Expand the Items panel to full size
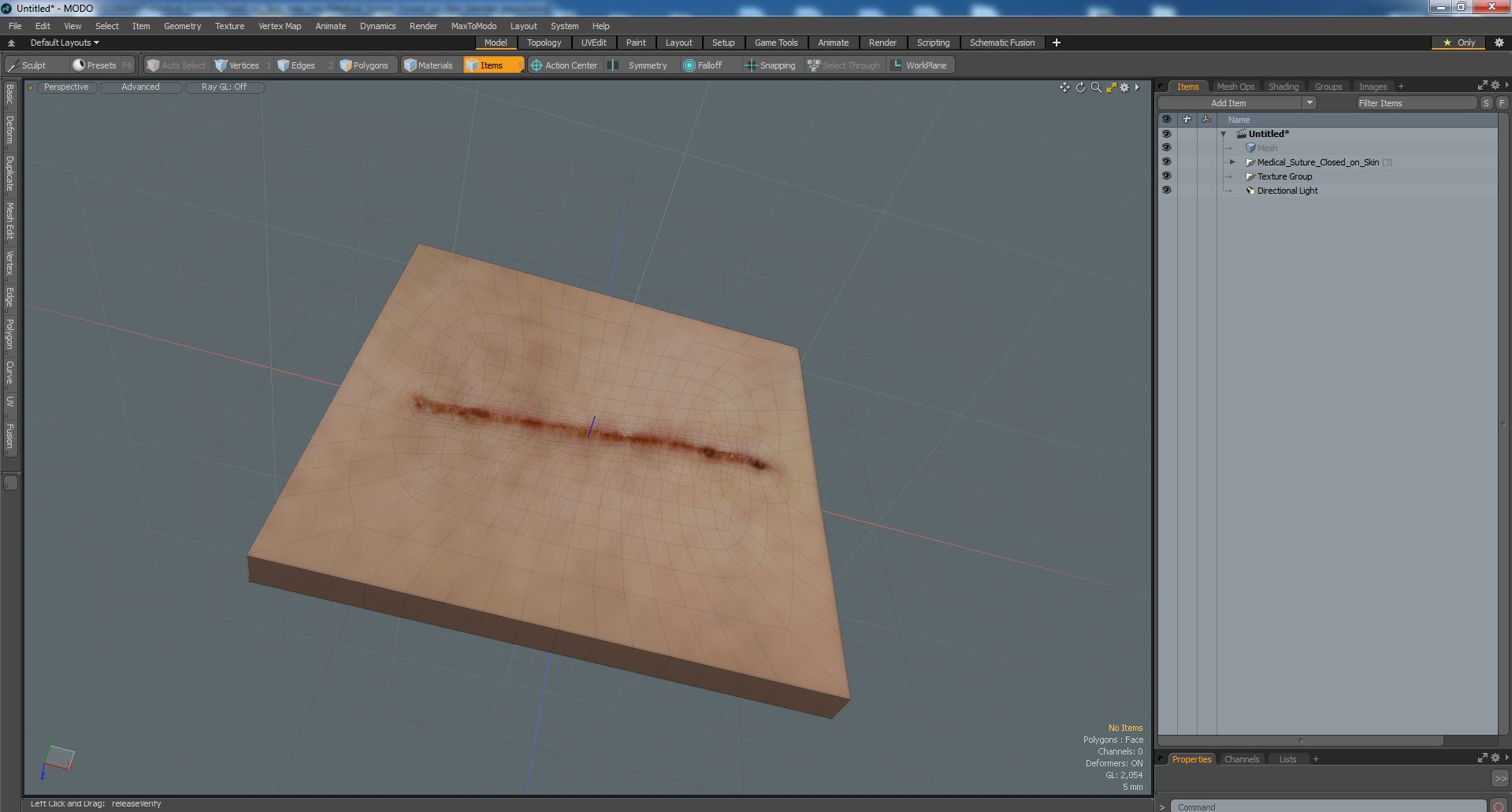Image resolution: width=1512 pixels, height=812 pixels. pyautogui.click(x=1482, y=85)
